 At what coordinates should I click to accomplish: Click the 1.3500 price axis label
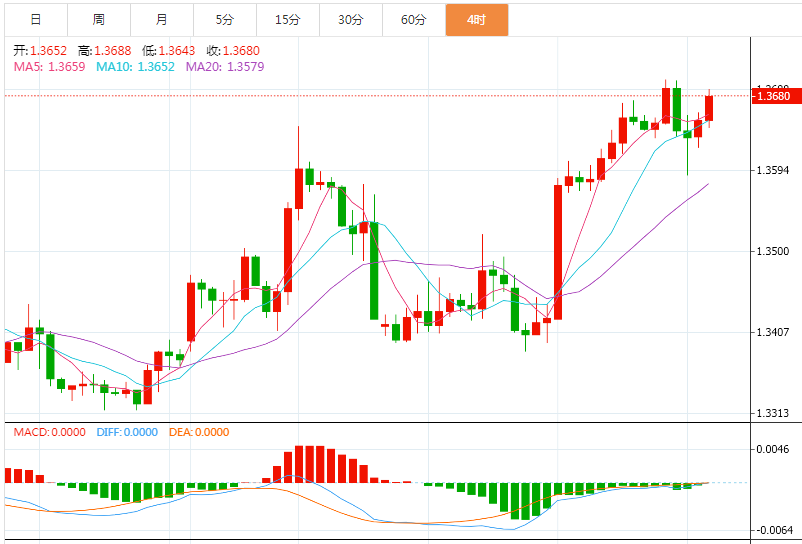pyautogui.click(x=772, y=251)
